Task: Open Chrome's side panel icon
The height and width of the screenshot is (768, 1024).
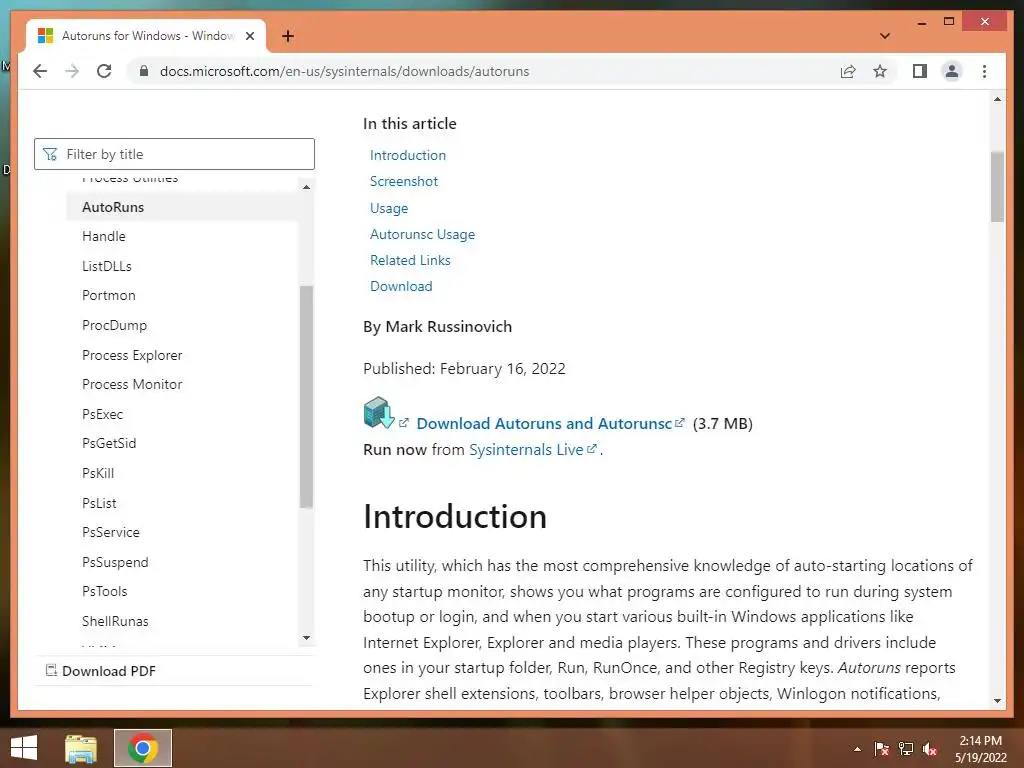Action: point(920,71)
